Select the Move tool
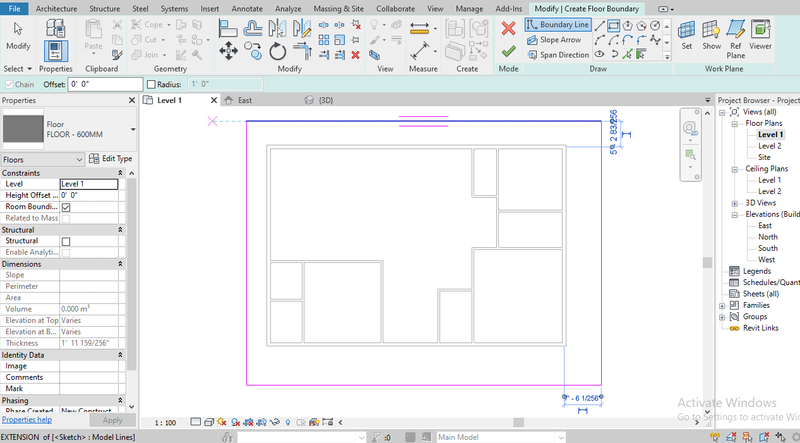This screenshot has width=800, height=443. click(228, 51)
